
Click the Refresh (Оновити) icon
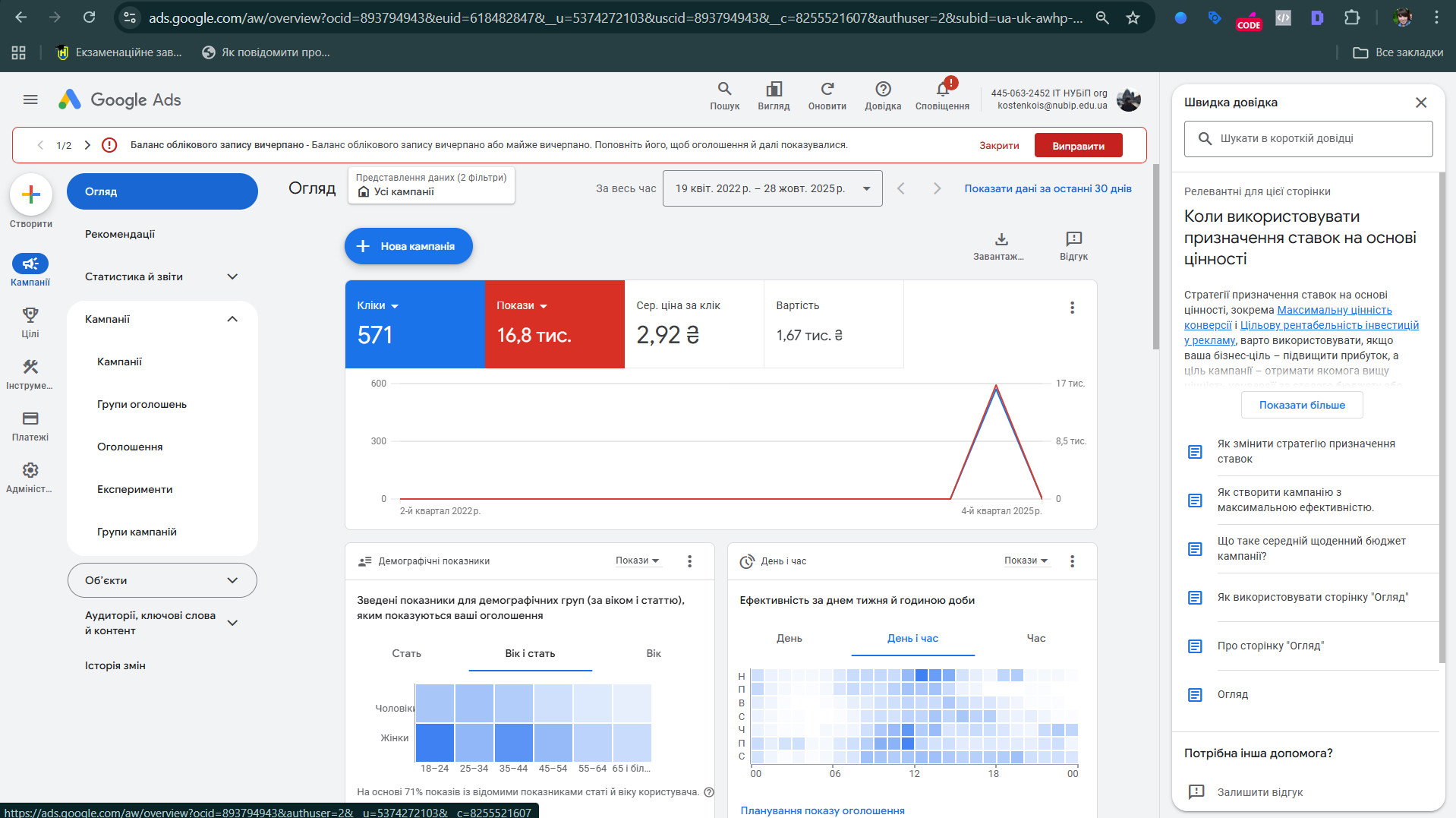[x=827, y=90]
